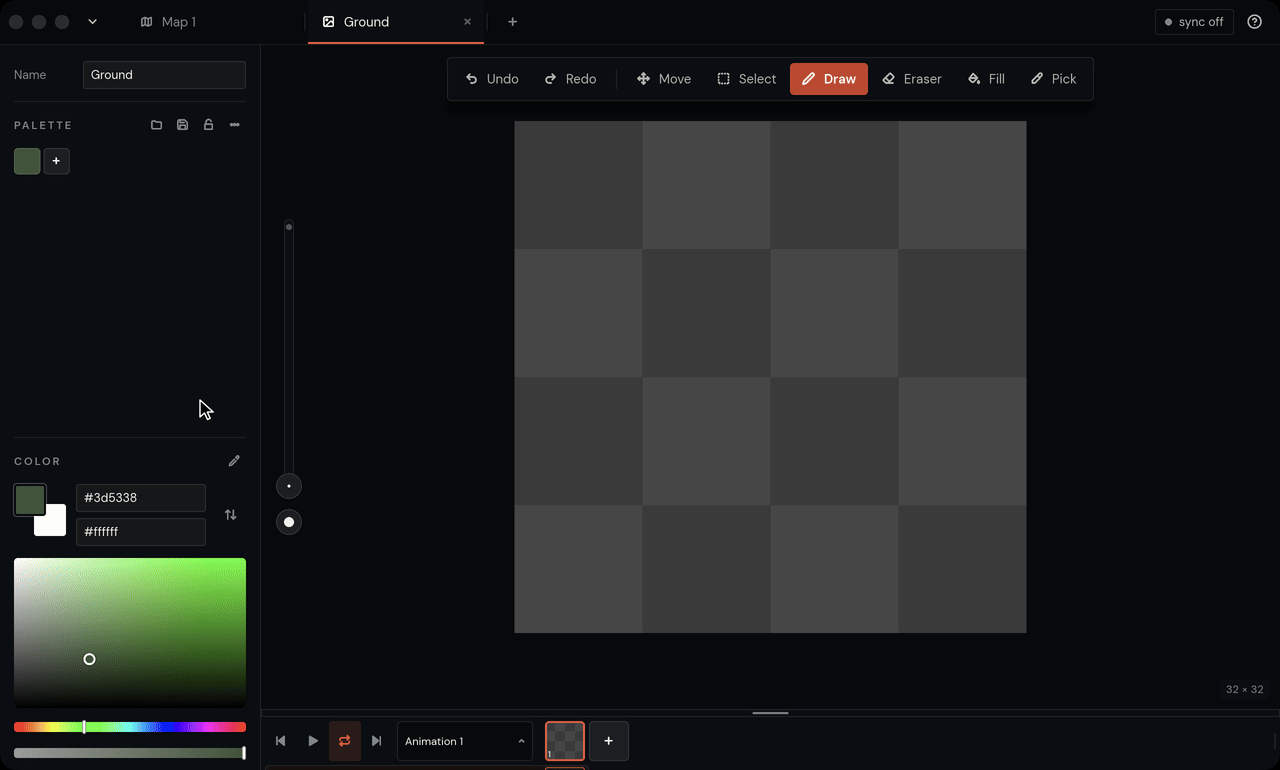Click the color edit pencil icon
The image size is (1280, 770).
pyautogui.click(x=234, y=461)
